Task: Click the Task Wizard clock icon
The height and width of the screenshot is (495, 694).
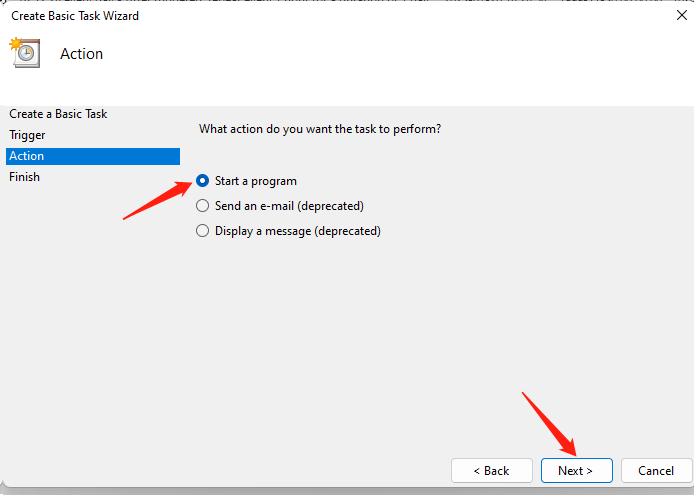Action: [x=24, y=53]
